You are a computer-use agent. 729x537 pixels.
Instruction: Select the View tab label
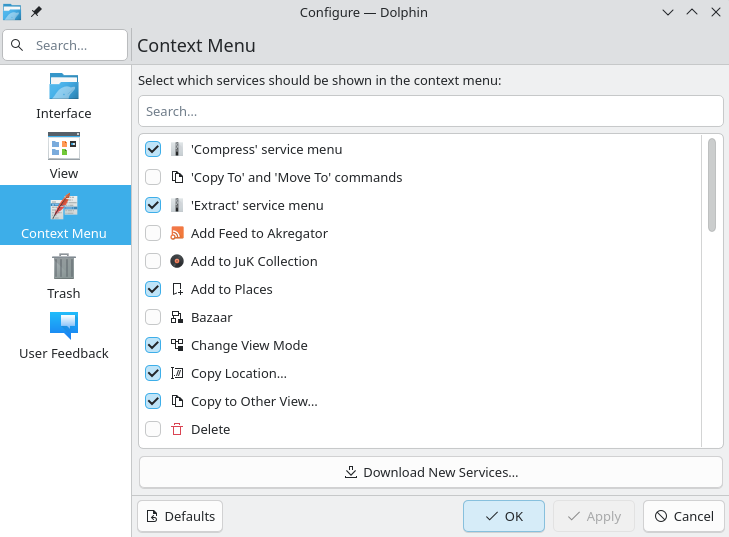tap(64, 173)
